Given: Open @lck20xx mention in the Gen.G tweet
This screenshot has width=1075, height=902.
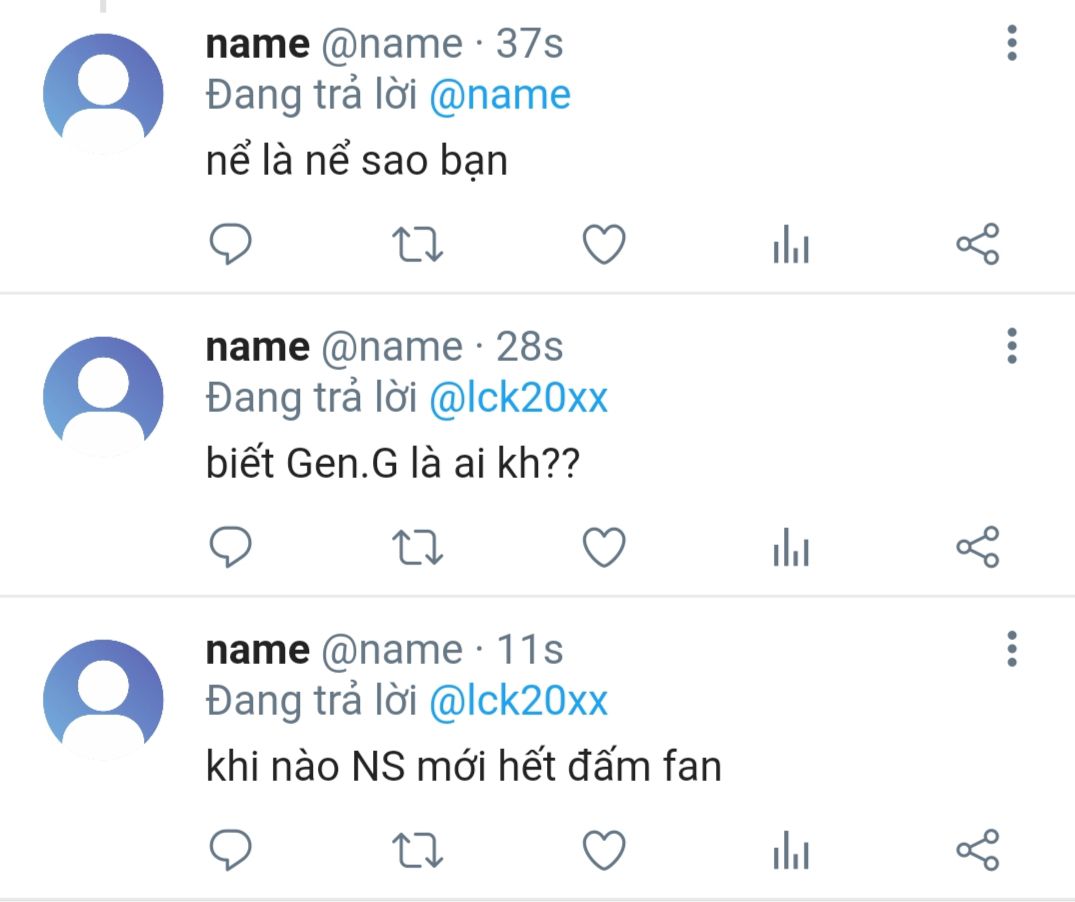Looking at the screenshot, I should click(518, 398).
